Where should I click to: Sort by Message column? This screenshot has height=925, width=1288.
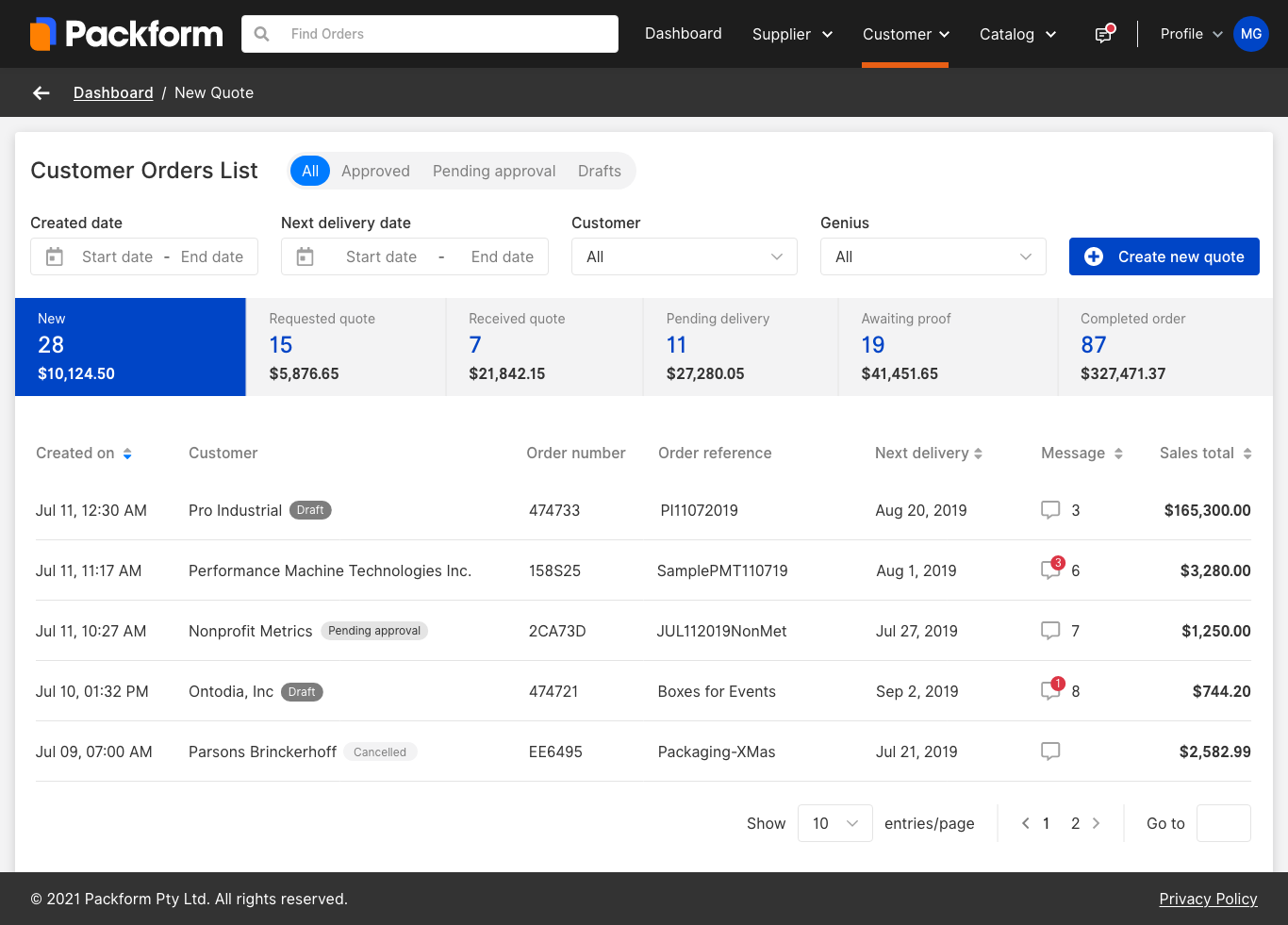[1118, 454]
